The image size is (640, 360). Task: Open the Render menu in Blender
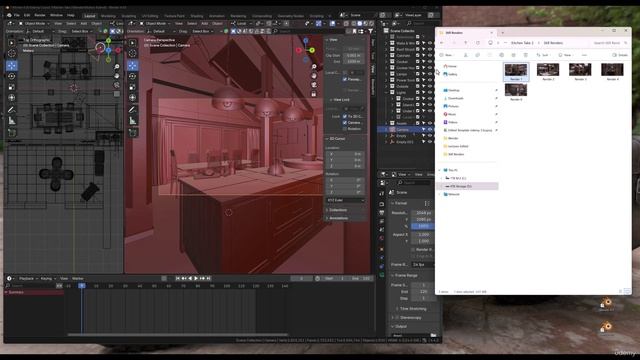pyautogui.click(x=40, y=15)
